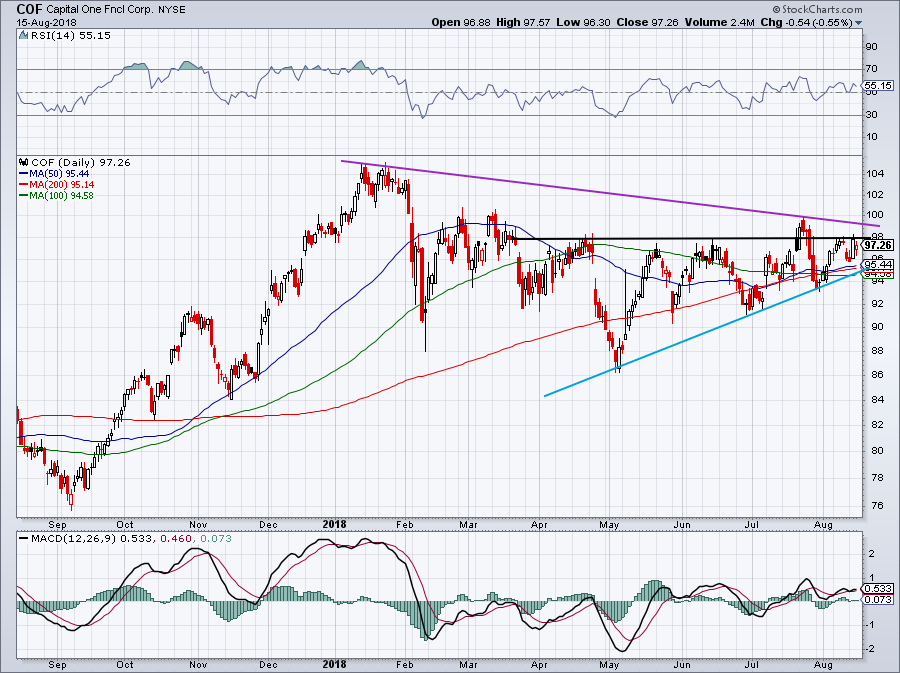The height and width of the screenshot is (673, 900).
Task: Click the 100 price axis label
Action: (875, 215)
